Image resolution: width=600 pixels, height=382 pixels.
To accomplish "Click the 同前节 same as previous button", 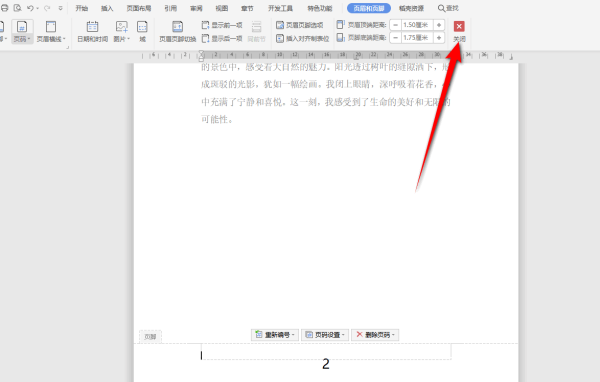I will 256,31.
